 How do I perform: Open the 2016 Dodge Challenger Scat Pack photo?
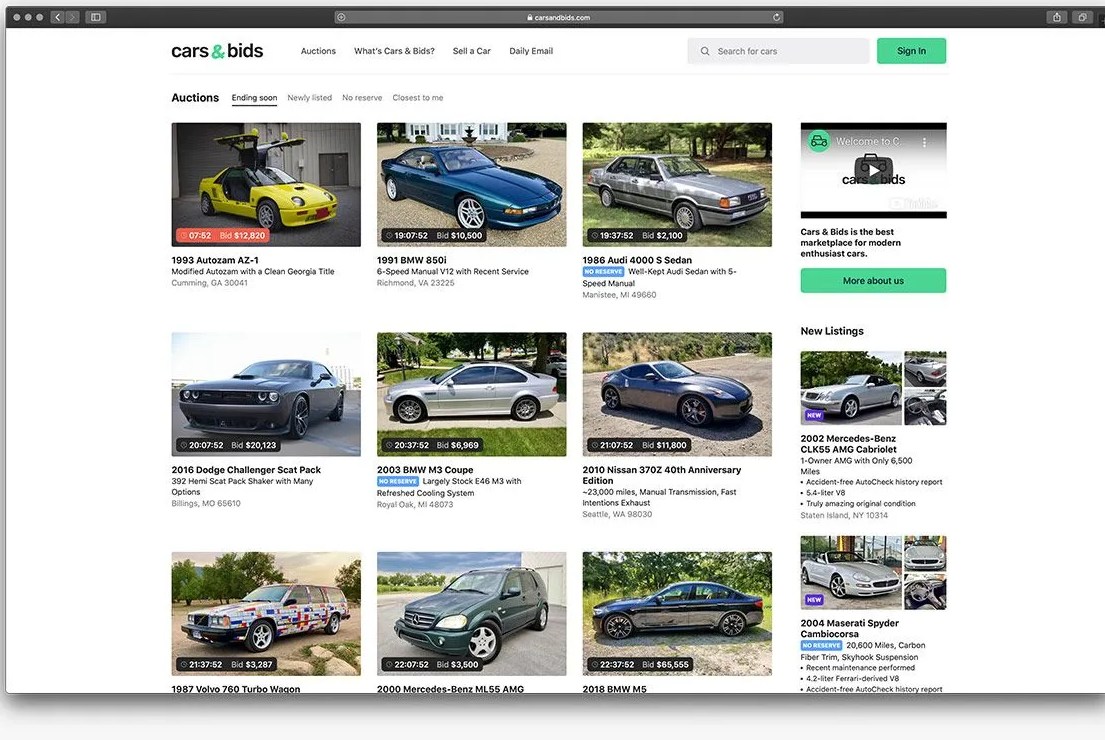click(x=266, y=394)
